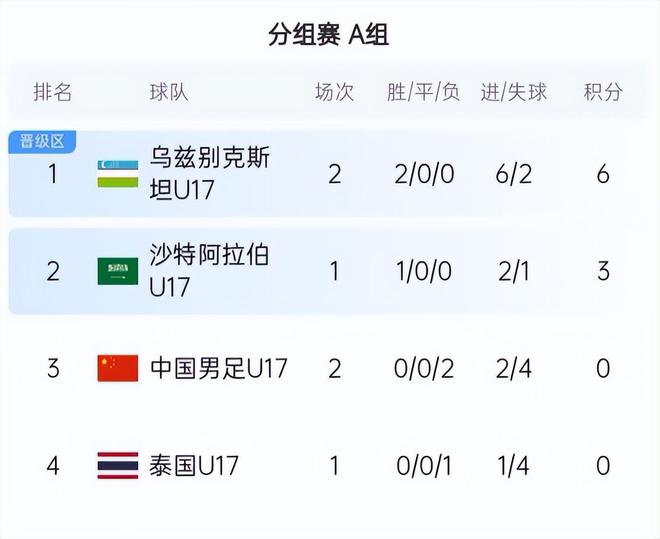The width and height of the screenshot is (660, 539).
Task: Open the 乌兹别克斯坦U17 team name
Action: click(x=209, y=174)
